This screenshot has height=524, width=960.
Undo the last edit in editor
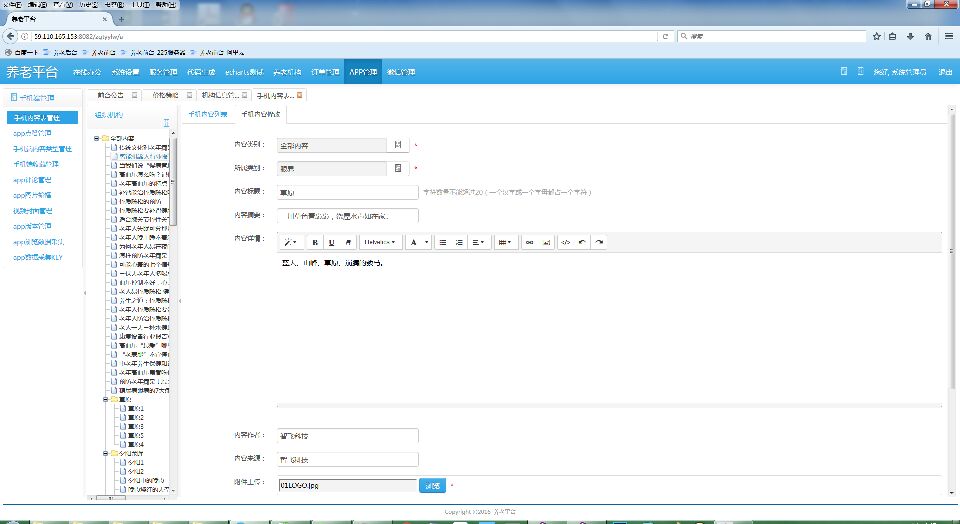582,242
